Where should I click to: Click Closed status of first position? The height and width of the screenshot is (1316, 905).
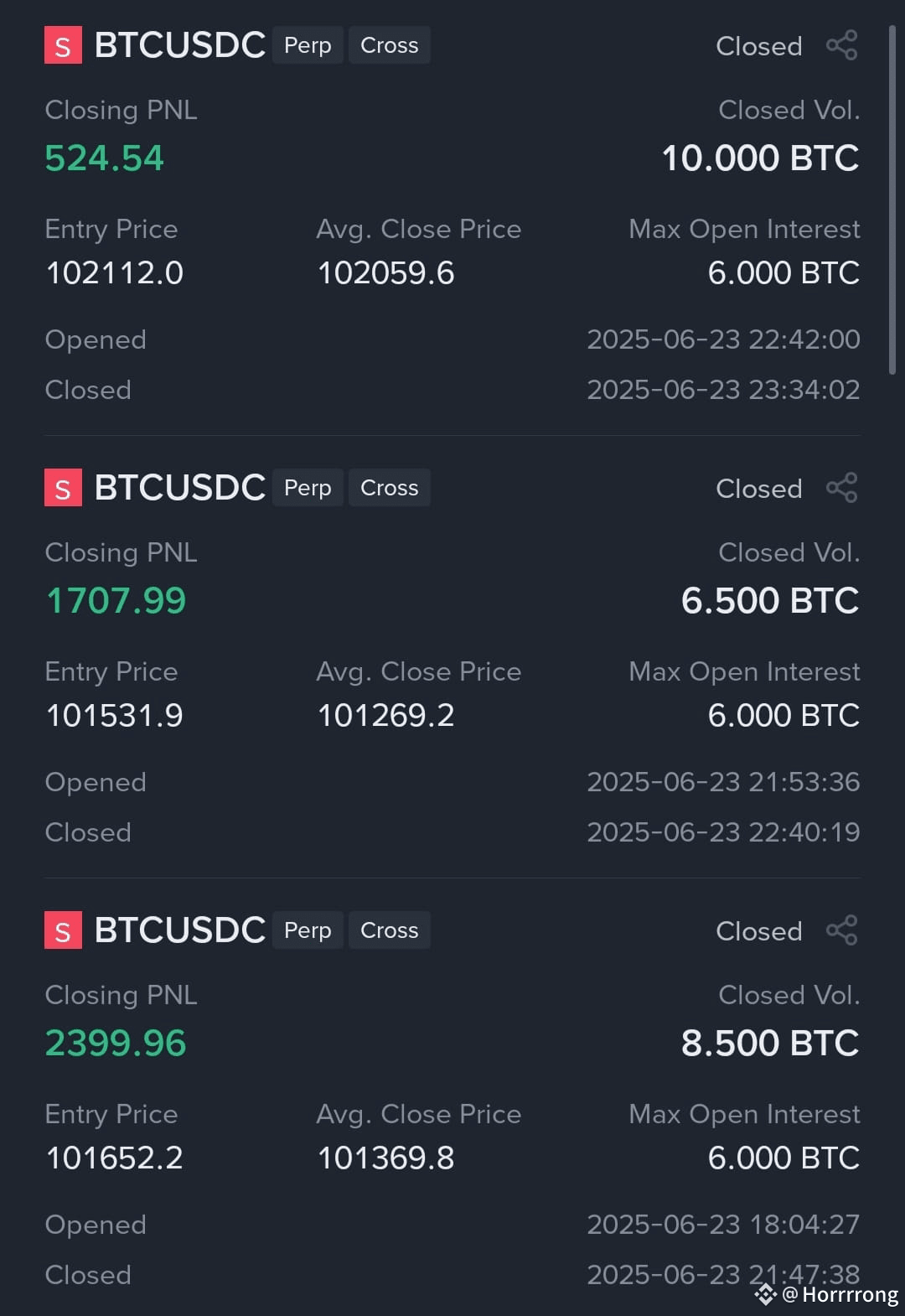(759, 46)
